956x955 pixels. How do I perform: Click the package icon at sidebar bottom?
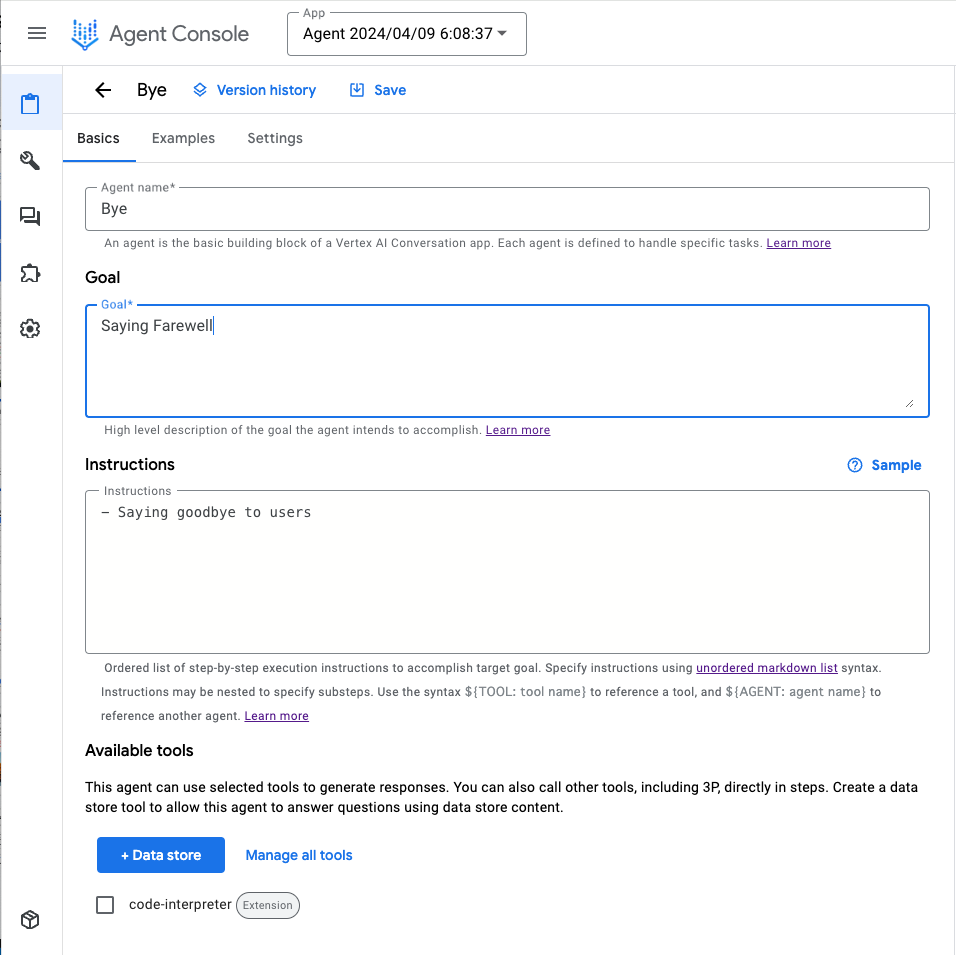[31, 919]
